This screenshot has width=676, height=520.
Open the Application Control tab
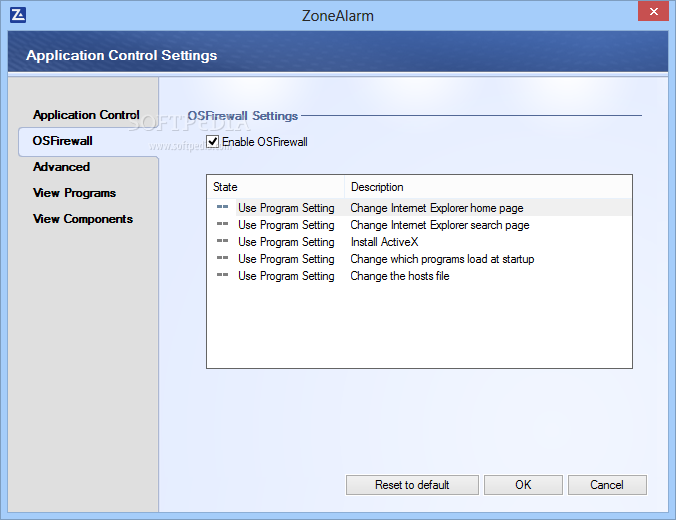[86, 115]
